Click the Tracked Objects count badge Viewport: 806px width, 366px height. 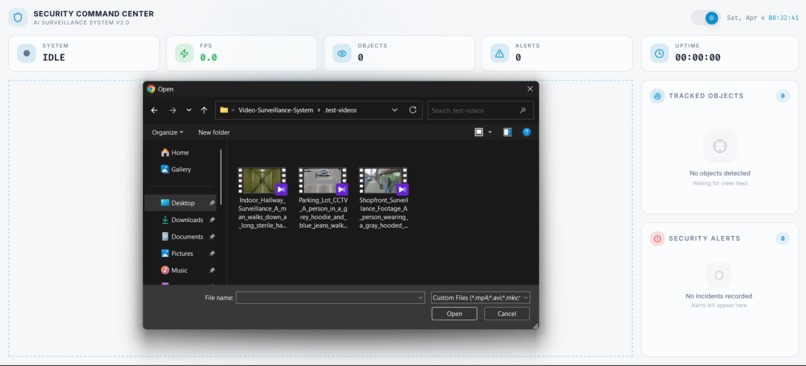782,96
